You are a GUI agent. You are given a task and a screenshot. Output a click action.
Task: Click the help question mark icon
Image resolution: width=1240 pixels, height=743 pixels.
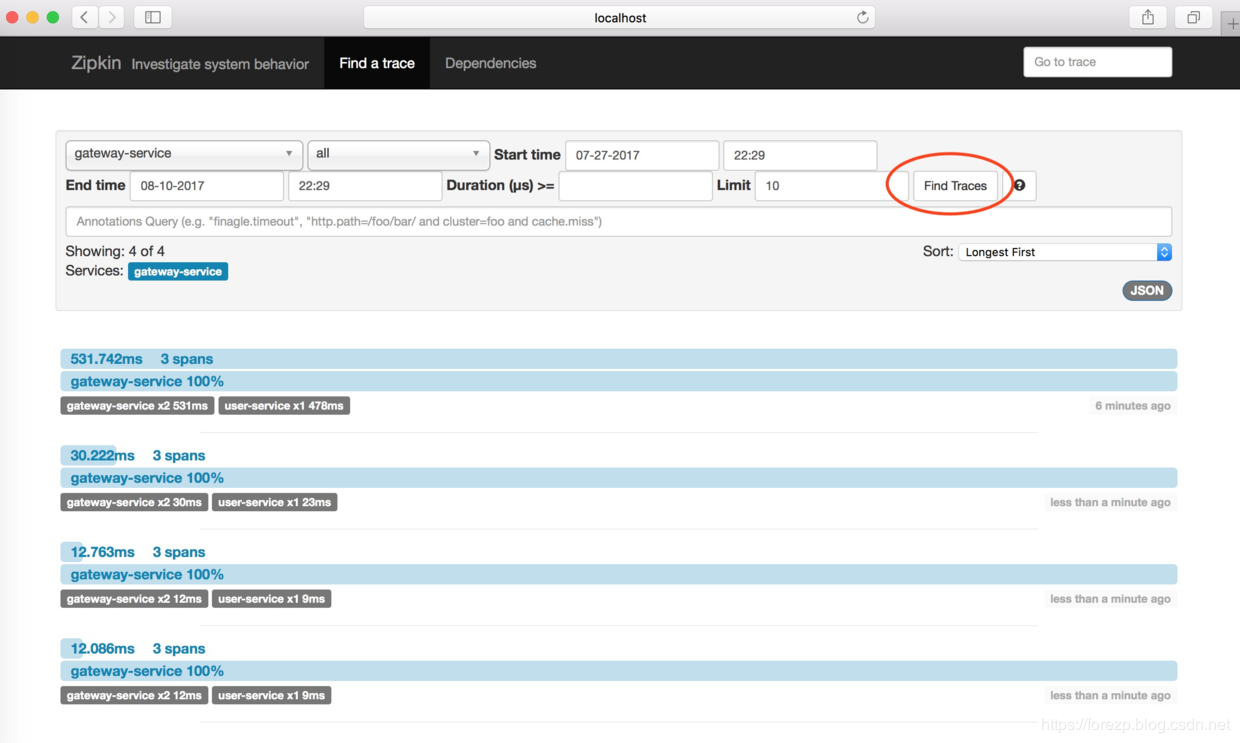pyautogui.click(x=1019, y=186)
